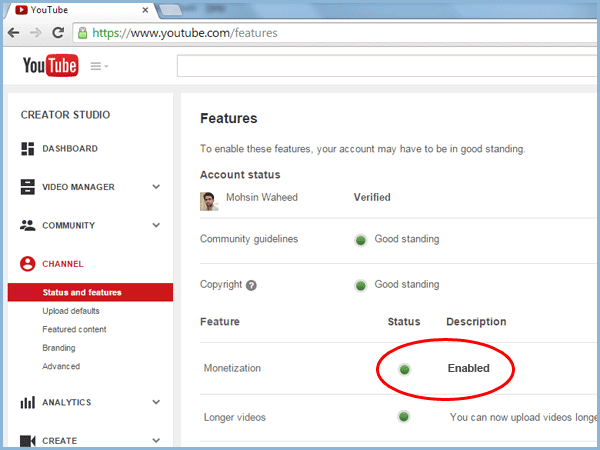600x450 pixels.
Task: Click the browser forward arrow
Action: point(36,32)
